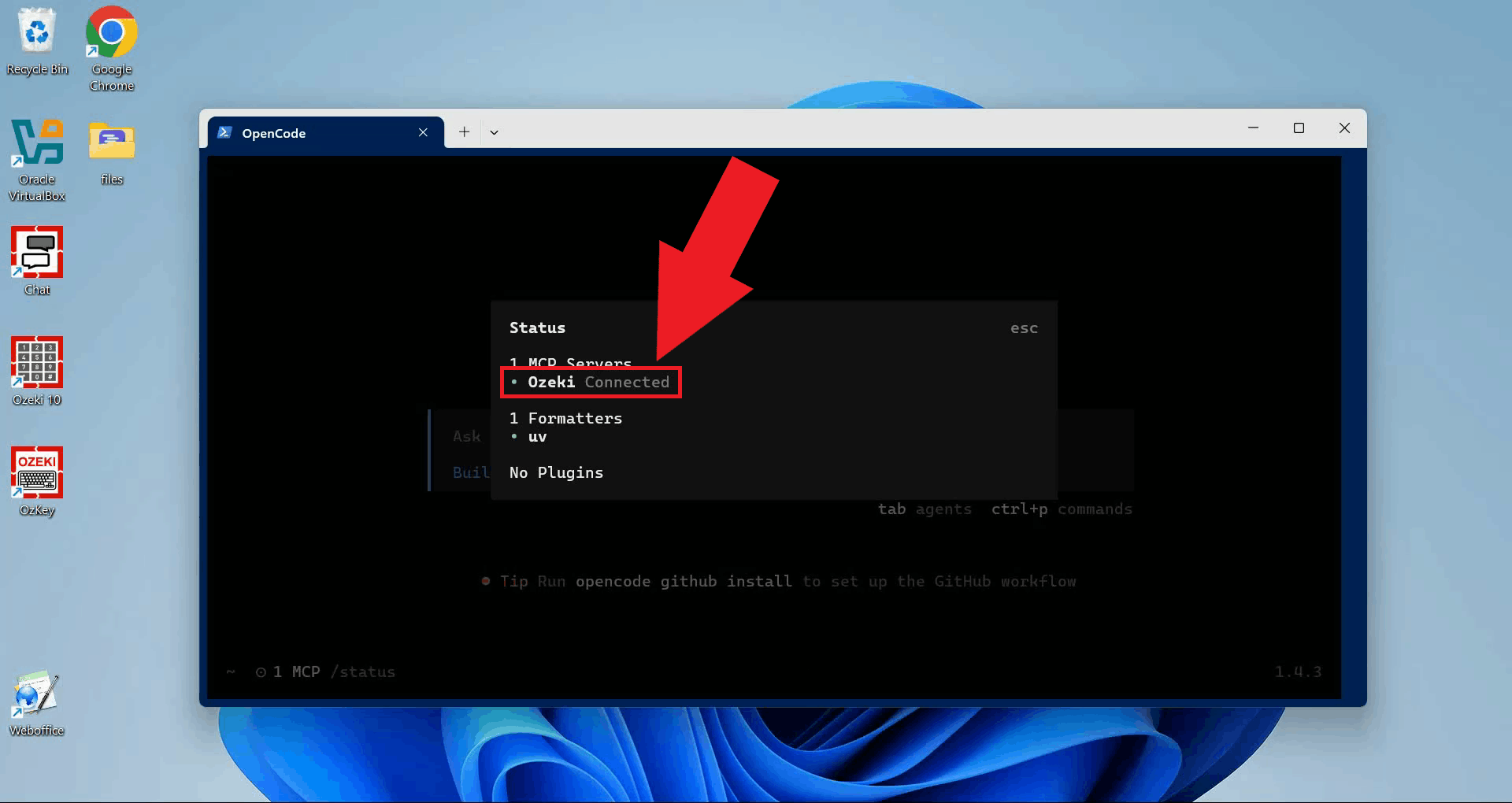This screenshot has width=1512, height=803.
Task: Click the /status command text
Action: (363, 672)
